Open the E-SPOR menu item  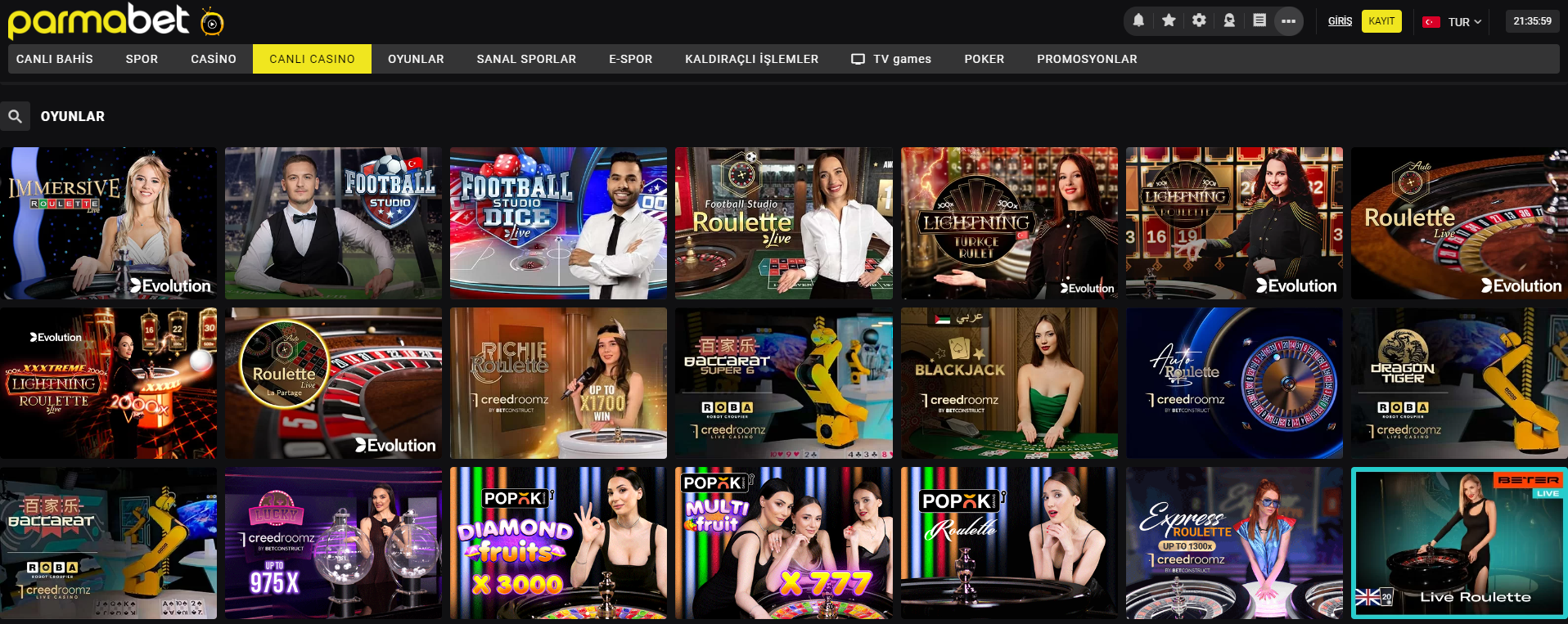coord(630,59)
